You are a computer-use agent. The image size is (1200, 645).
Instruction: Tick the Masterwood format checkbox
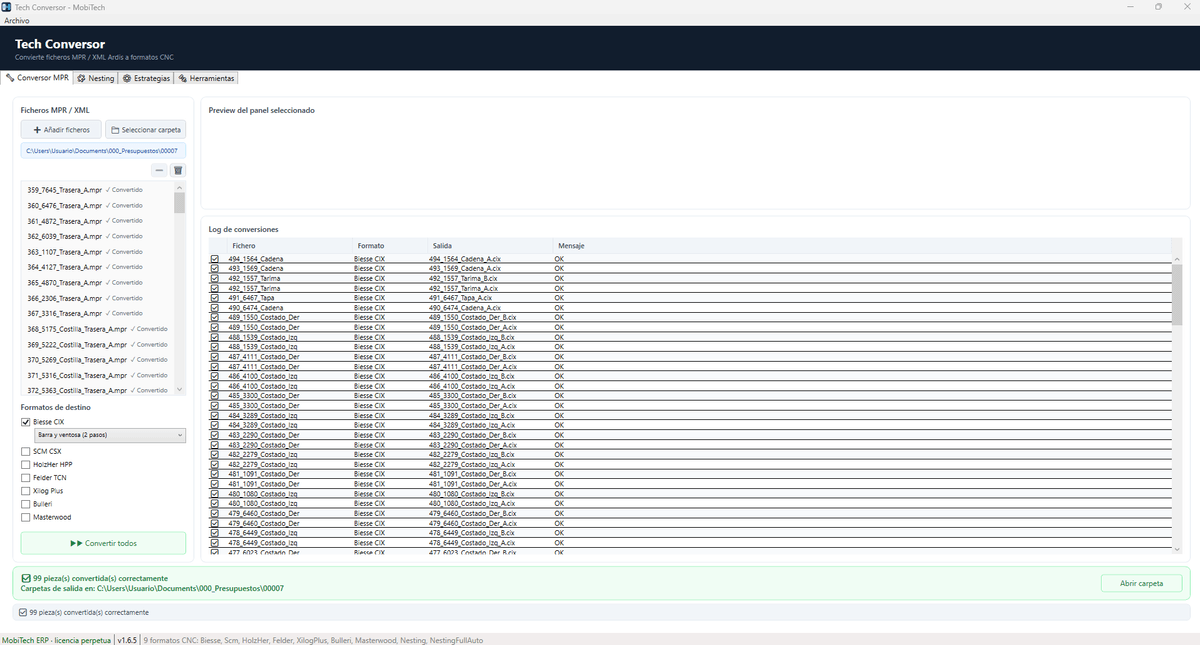26,517
